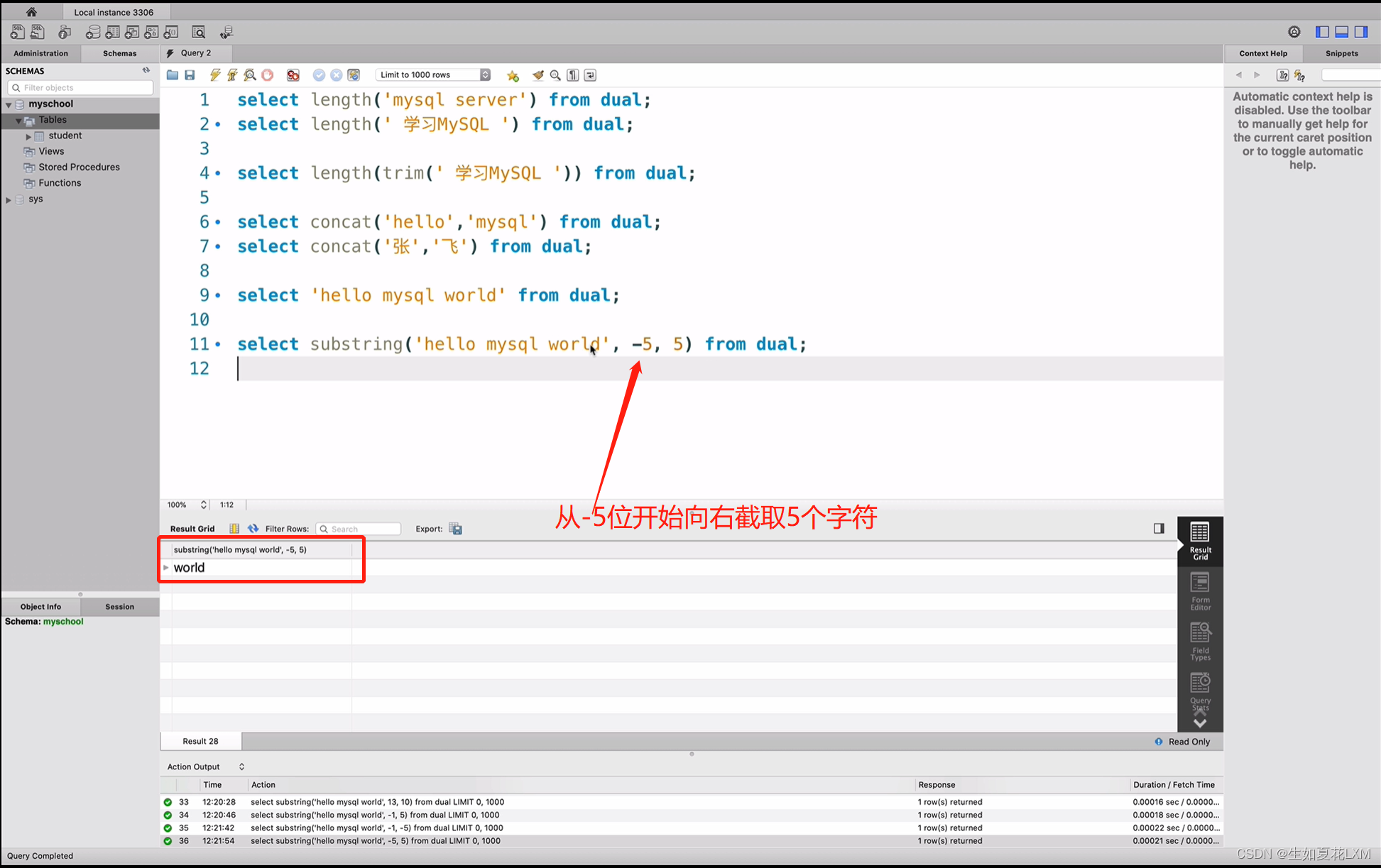Click the Find and Replace icon

(x=556, y=75)
